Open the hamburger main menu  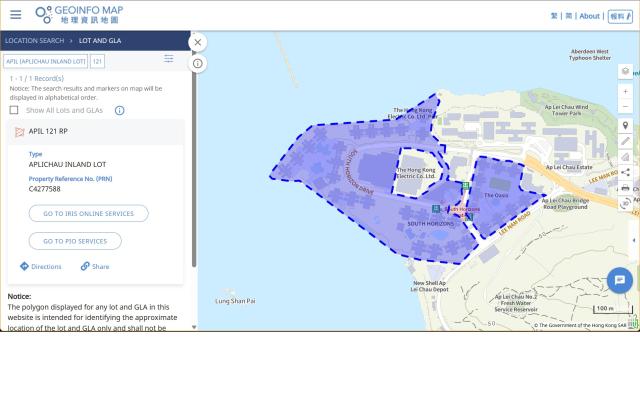(15, 15)
